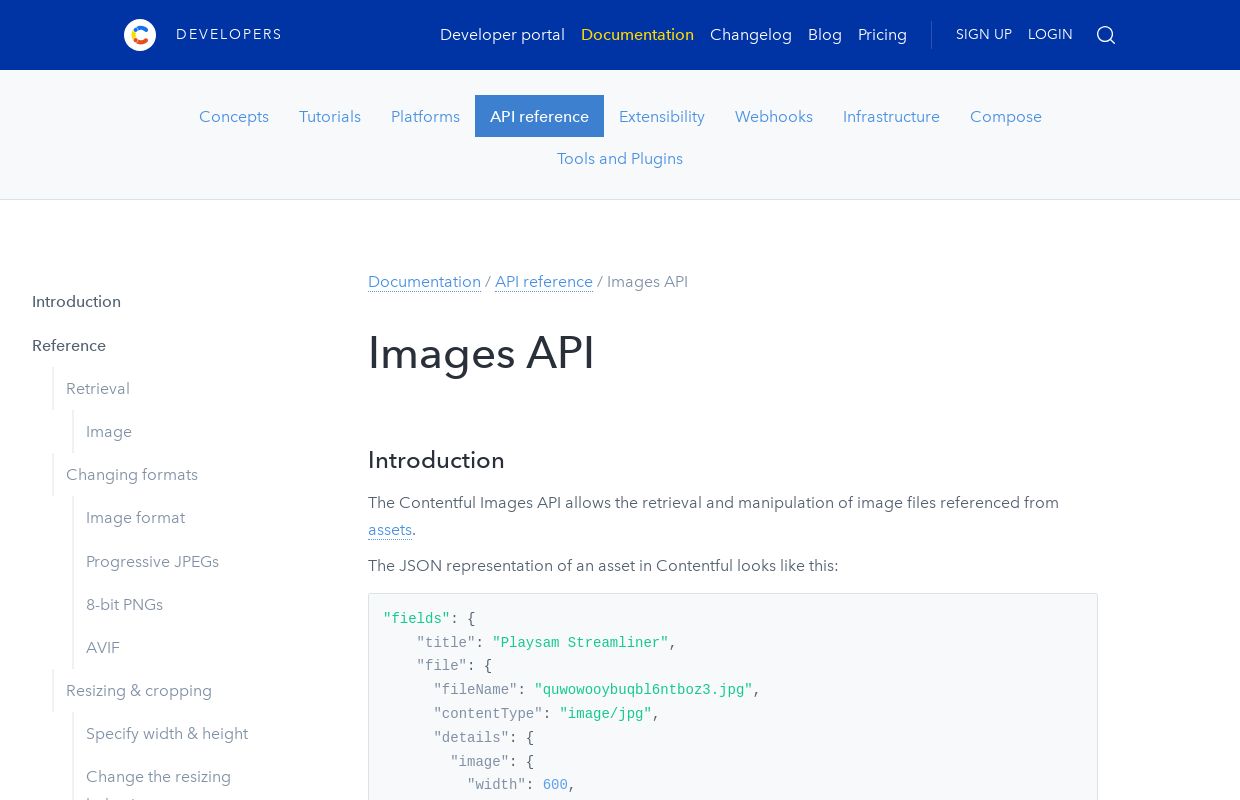Viewport: 1240px width, 800px height.
Task: Click the "fields" key in code block
Action: 417,619
